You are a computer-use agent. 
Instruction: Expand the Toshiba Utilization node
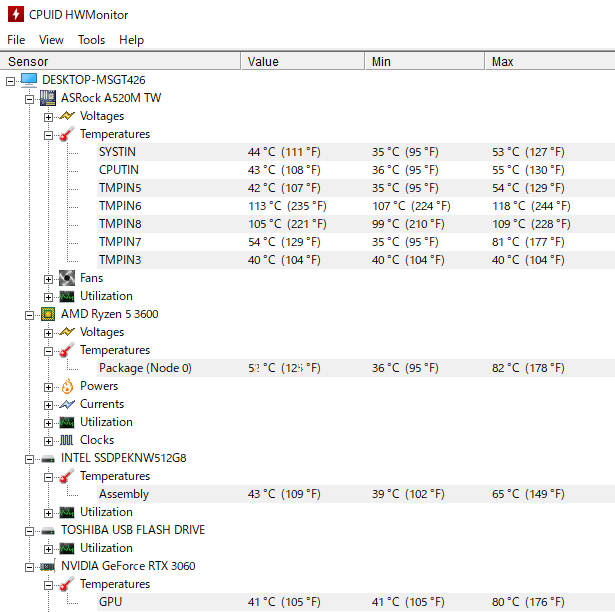pos(48,550)
